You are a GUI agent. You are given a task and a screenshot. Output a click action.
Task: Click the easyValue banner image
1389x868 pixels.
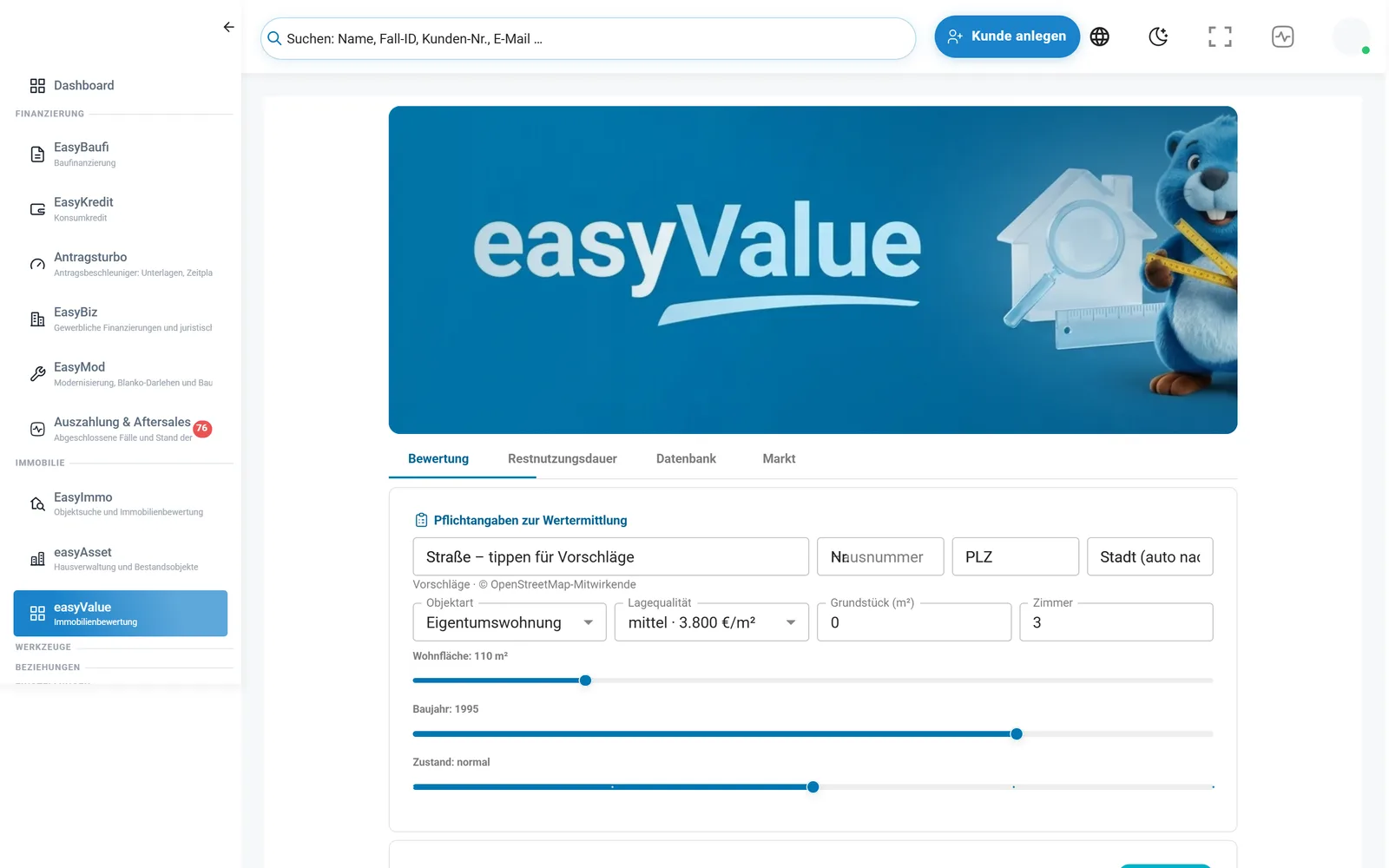(813, 270)
